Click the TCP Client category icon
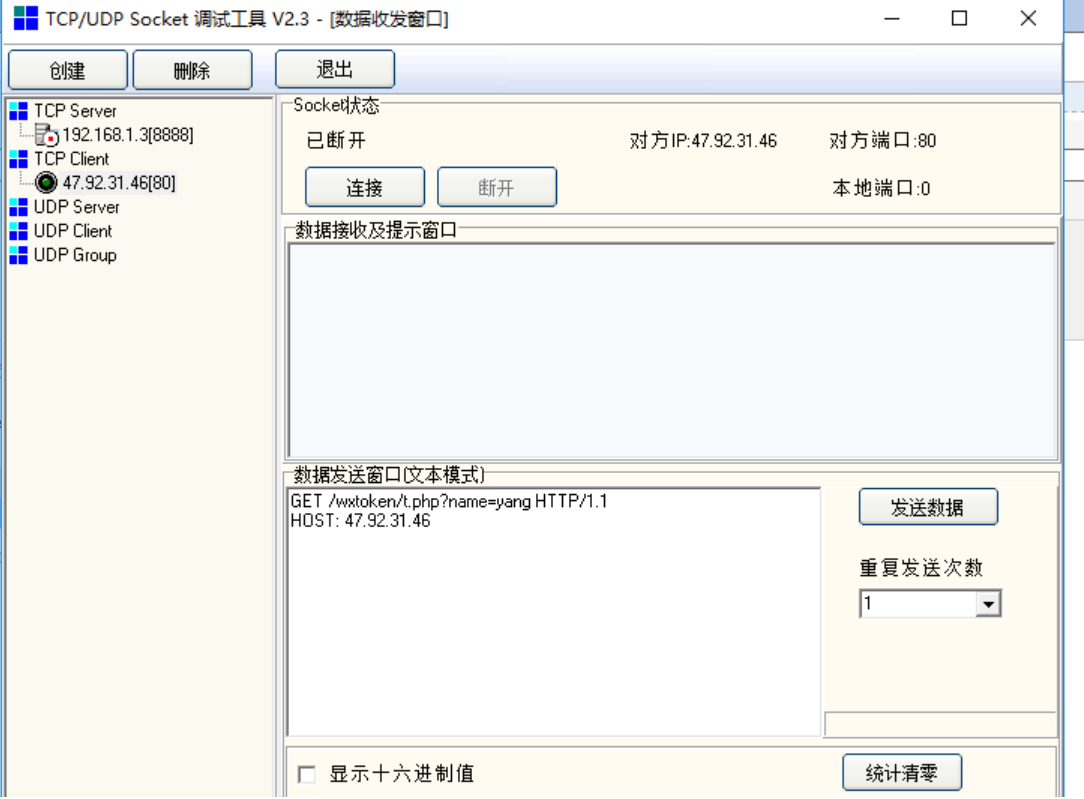This screenshot has height=799, width=1084. (18, 159)
